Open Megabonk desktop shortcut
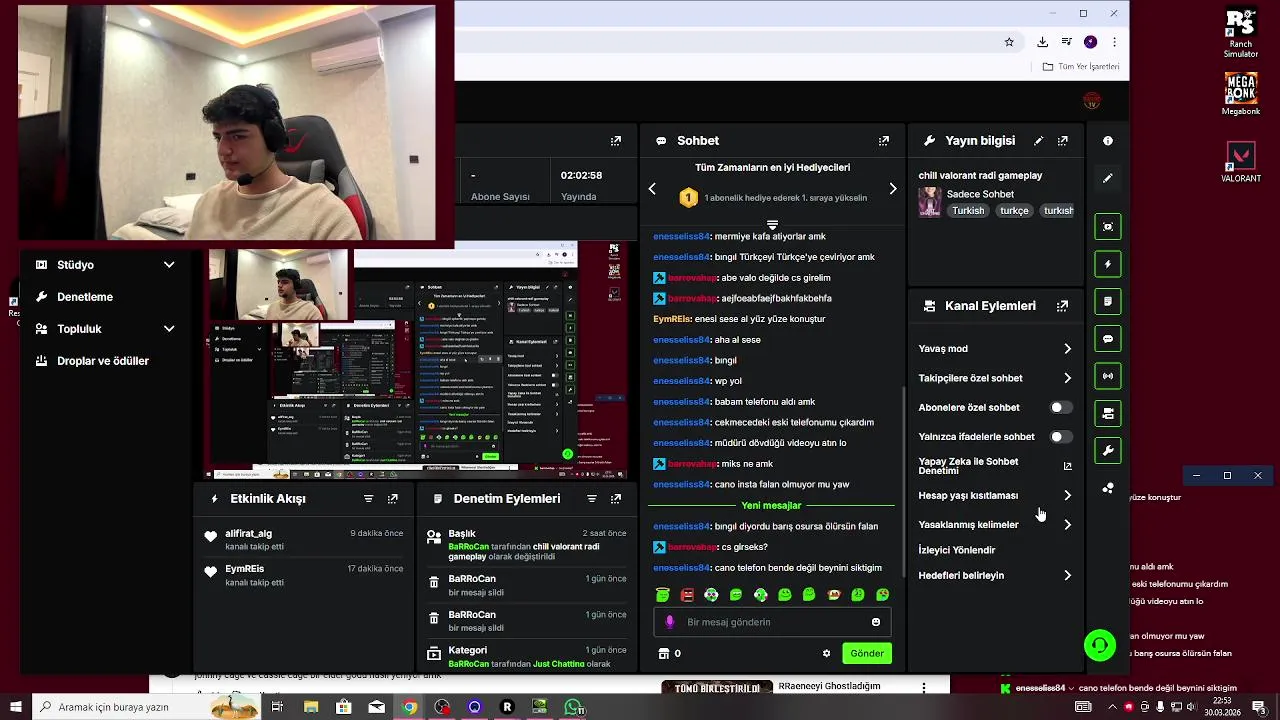 tap(1241, 94)
